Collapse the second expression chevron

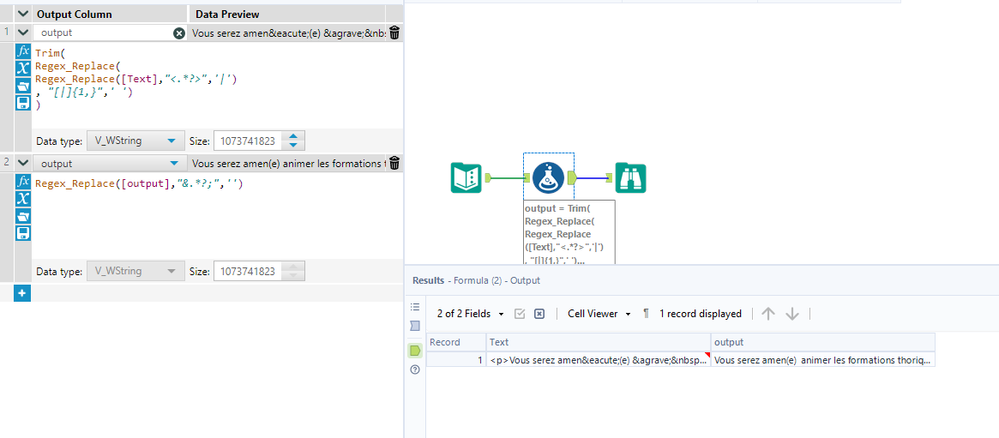click(23, 163)
